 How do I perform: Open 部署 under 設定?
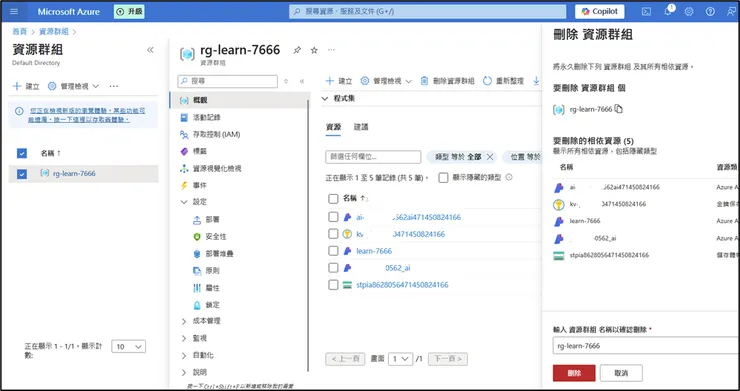tap(212, 220)
